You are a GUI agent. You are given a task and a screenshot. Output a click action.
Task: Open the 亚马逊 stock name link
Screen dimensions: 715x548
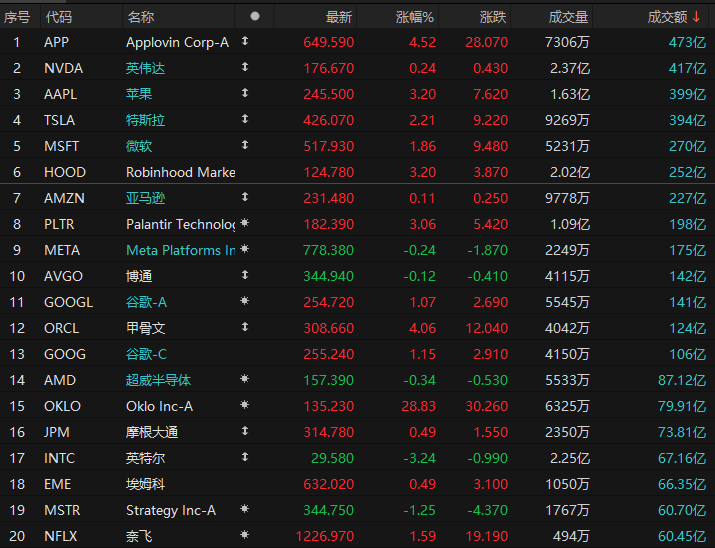click(x=145, y=198)
